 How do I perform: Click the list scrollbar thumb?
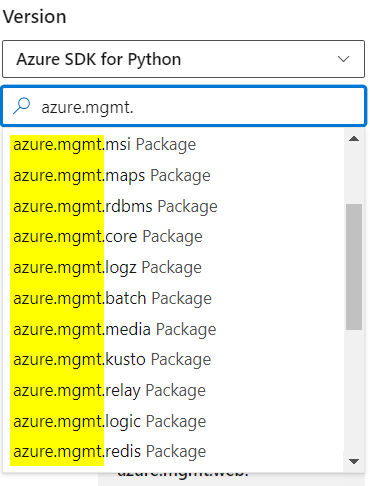point(354,267)
